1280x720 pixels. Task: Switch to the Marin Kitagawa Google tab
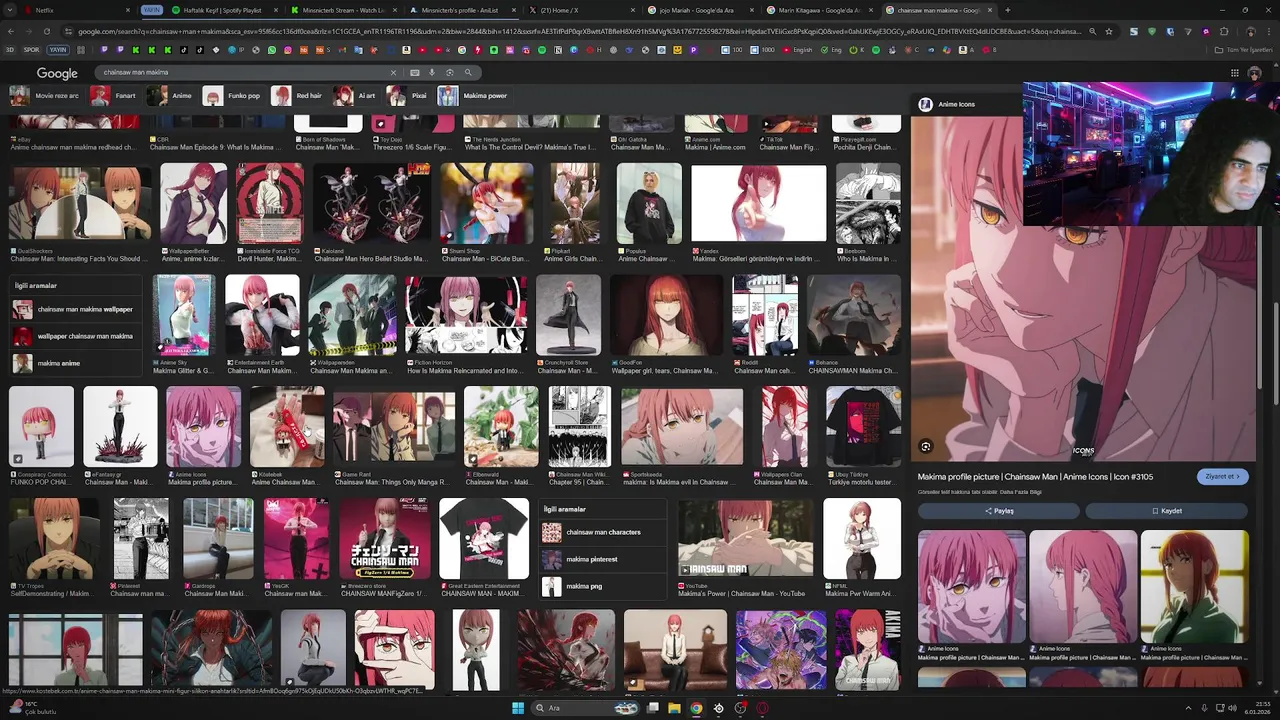pyautogui.click(x=820, y=10)
